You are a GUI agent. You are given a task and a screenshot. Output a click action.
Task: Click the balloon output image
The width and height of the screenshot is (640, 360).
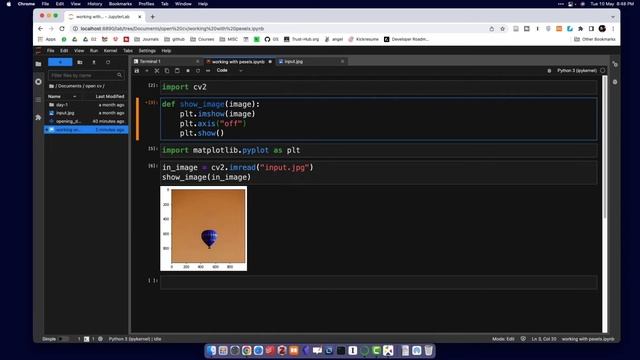click(x=204, y=229)
